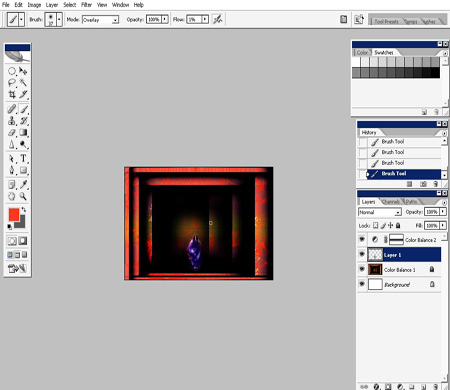The height and width of the screenshot is (390, 450).
Task: Toggle lock all in Layers panel
Action: (x=398, y=225)
